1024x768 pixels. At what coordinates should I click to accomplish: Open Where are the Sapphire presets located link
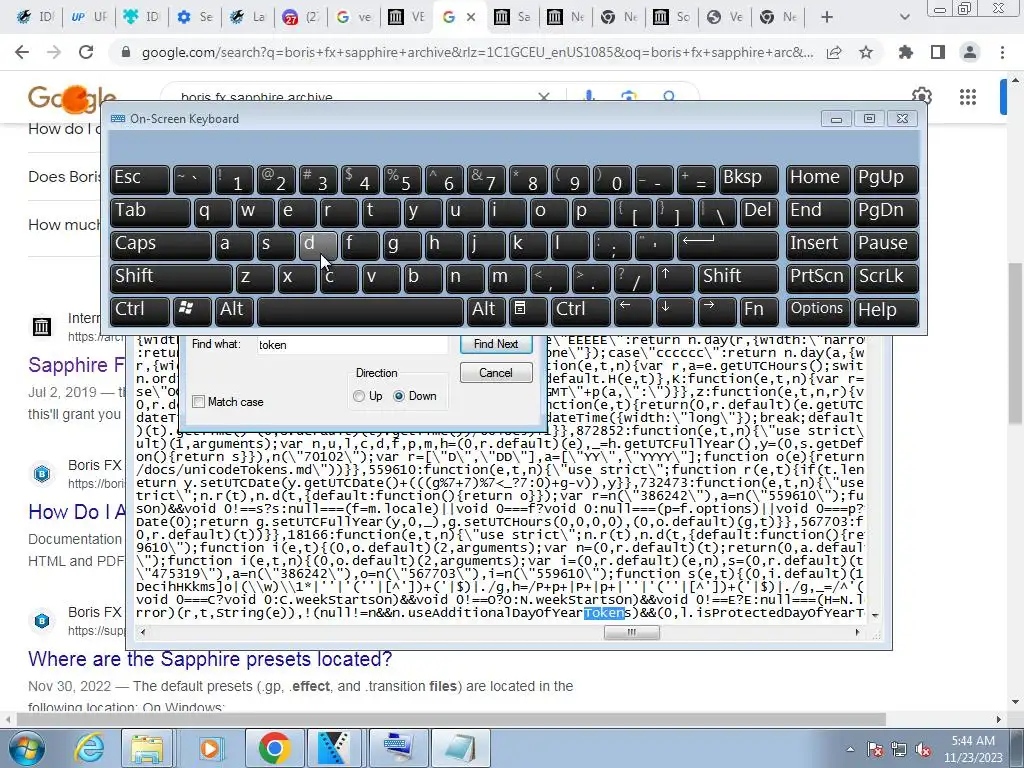pyautogui.click(x=210, y=659)
